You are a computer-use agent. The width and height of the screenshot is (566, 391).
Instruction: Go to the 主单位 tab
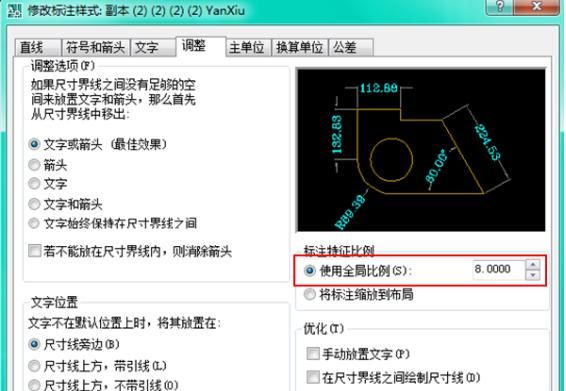(248, 47)
